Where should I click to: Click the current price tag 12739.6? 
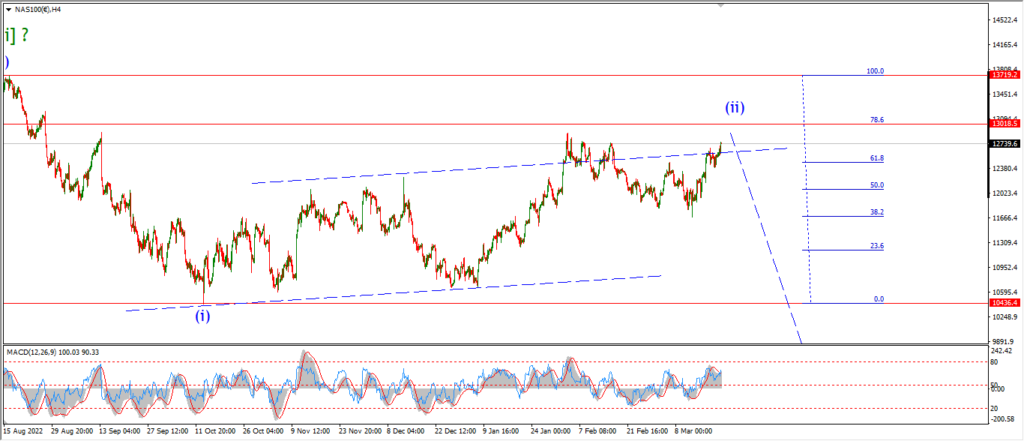click(x=1003, y=144)
